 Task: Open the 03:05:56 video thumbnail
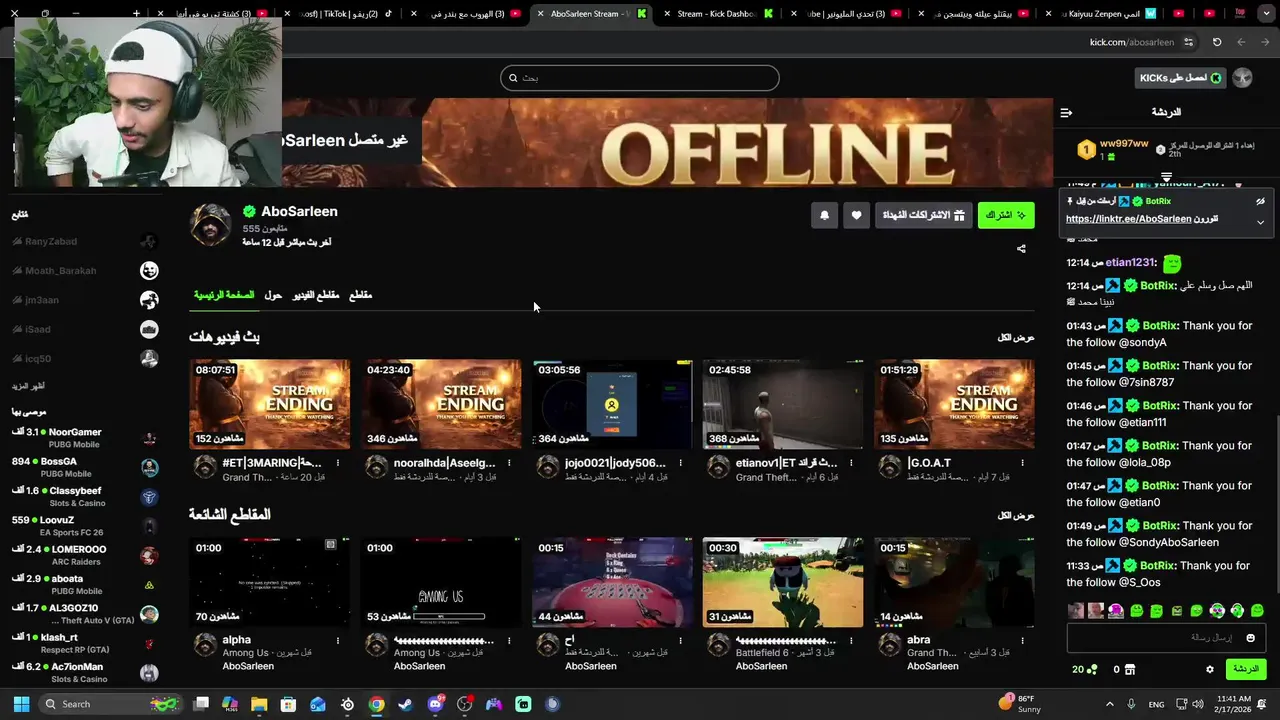tap(612, 404)
